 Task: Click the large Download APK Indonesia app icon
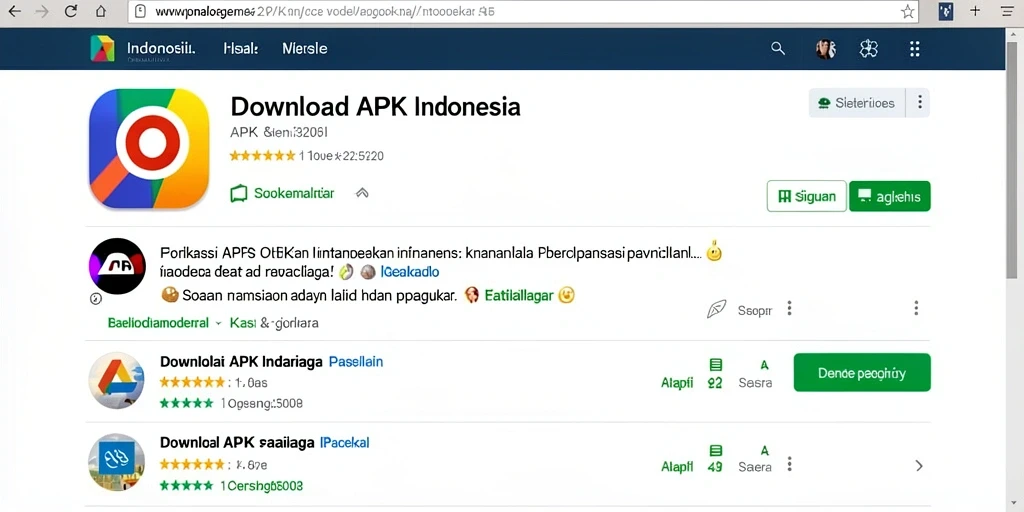[x=149, y=148]
